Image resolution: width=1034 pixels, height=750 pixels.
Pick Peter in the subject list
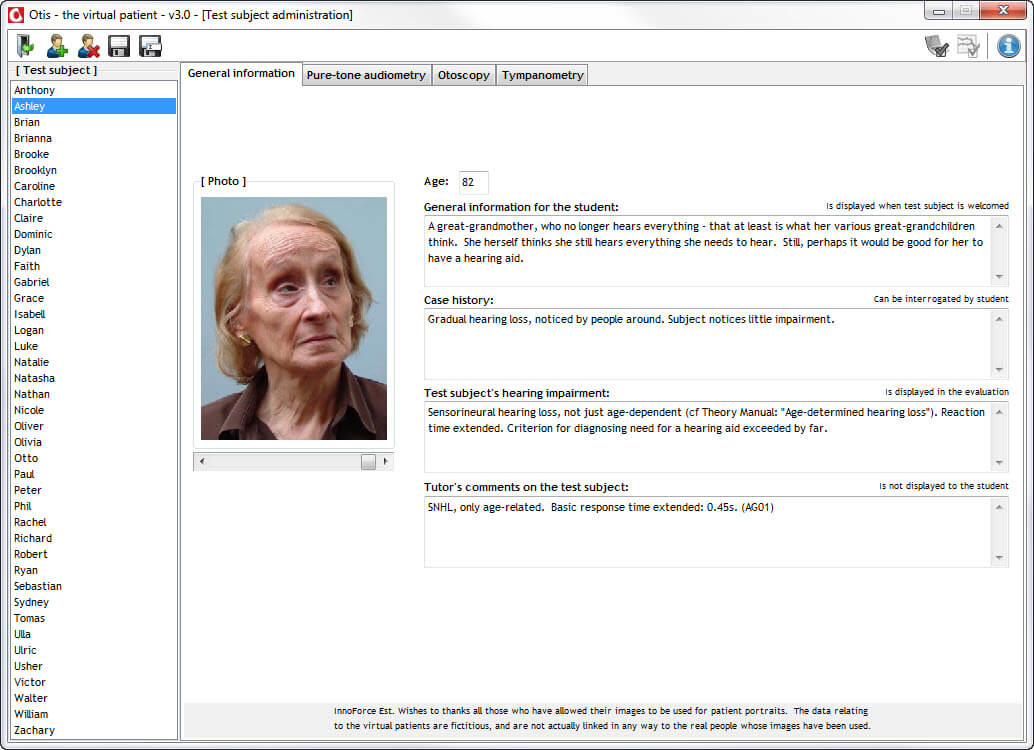click(94, 490)
